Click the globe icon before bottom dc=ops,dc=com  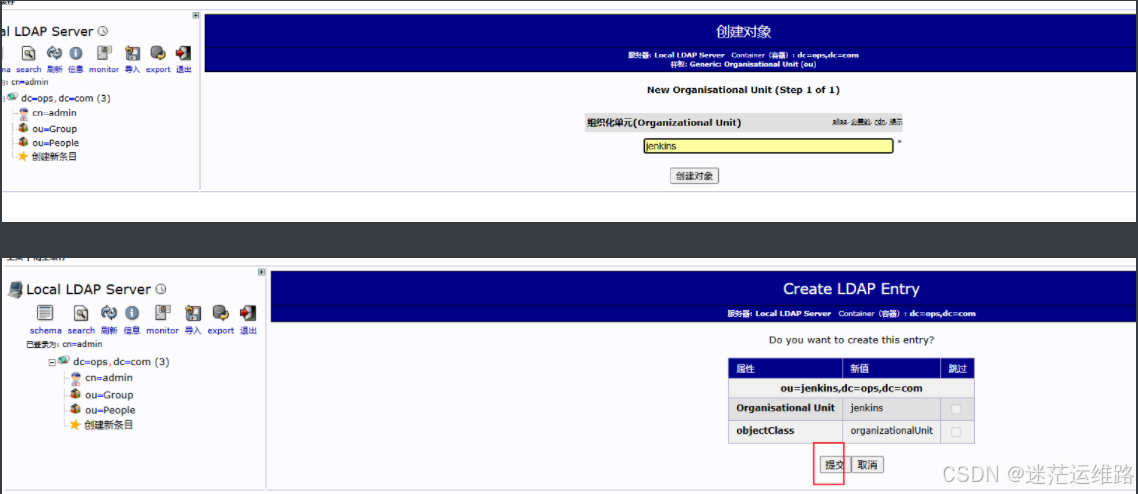64,361
